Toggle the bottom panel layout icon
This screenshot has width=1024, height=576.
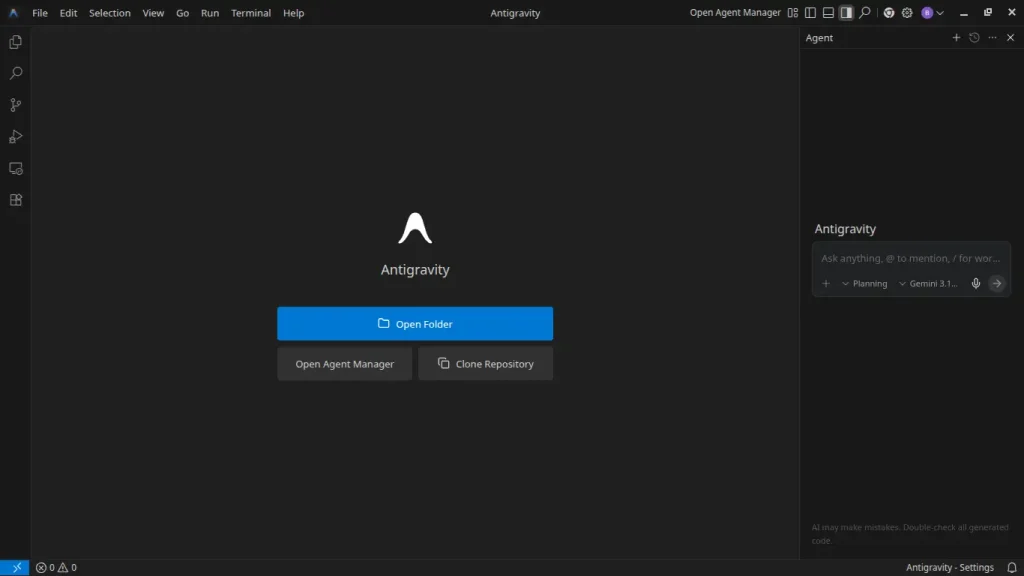click(x=827, y=12)
